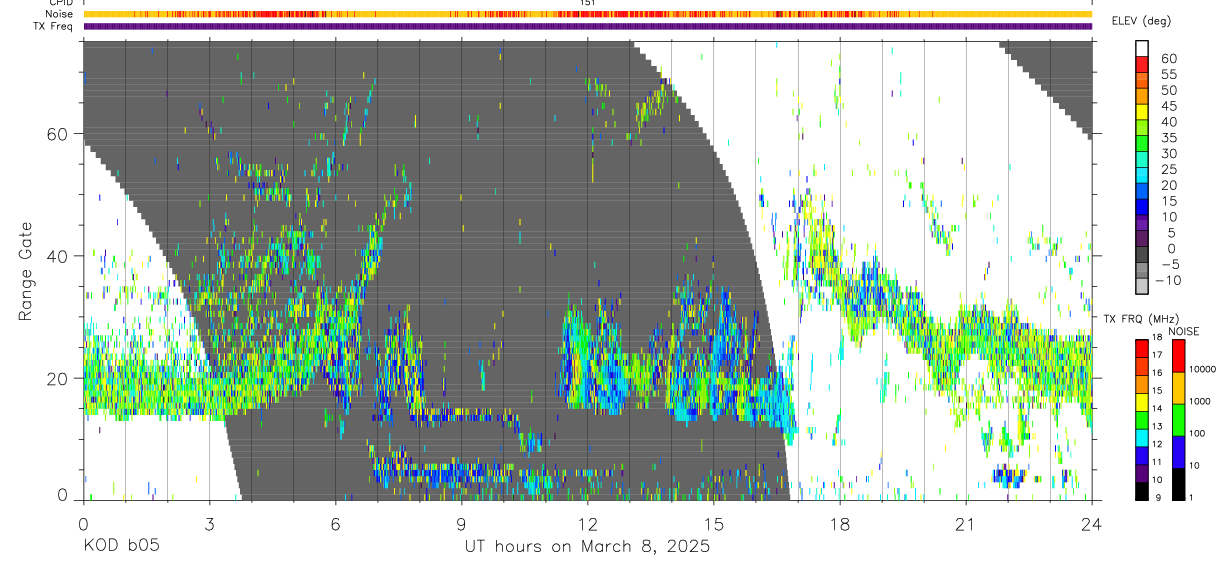Viewport: 1228px width, 567px height.
Task: Click the orange segment of the NOISE color bar
Action: tap(1178, 388)
